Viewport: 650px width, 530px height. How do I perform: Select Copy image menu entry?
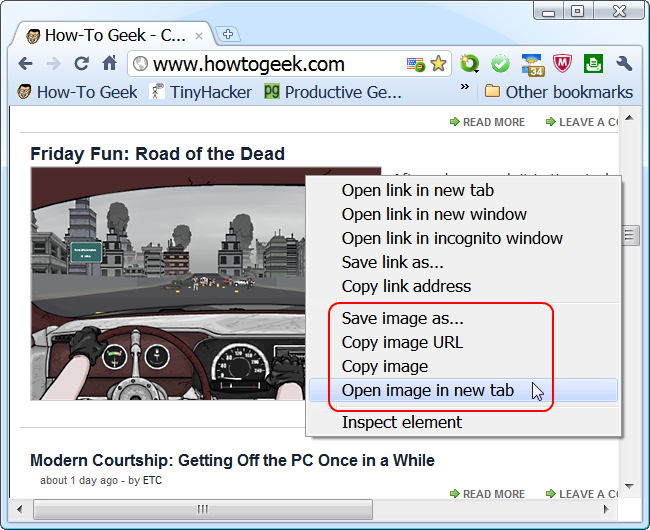coord(463,366)
